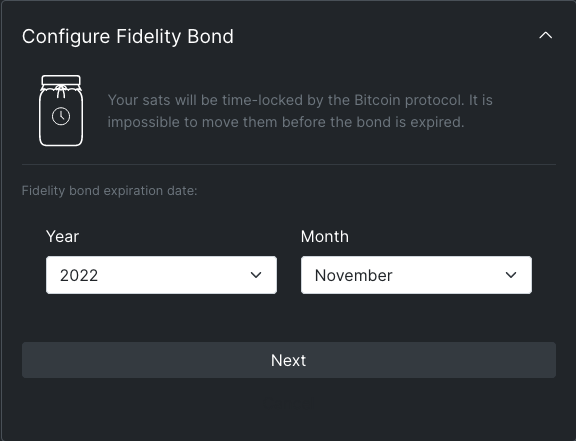
Task: Click the Configure Fidelity Bond heading
Action: point(127,36)
